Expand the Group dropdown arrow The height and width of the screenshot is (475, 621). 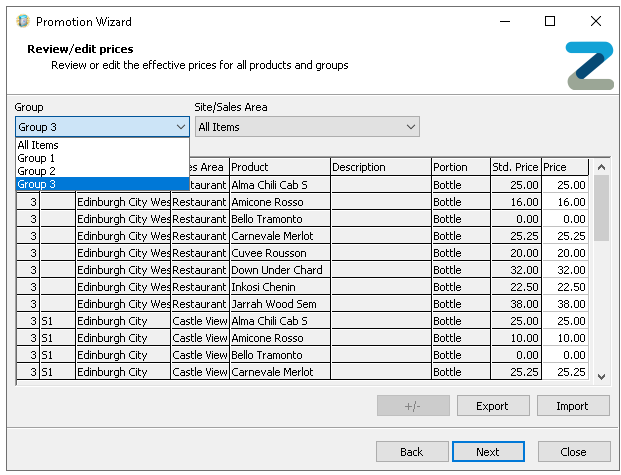(180, 127)
